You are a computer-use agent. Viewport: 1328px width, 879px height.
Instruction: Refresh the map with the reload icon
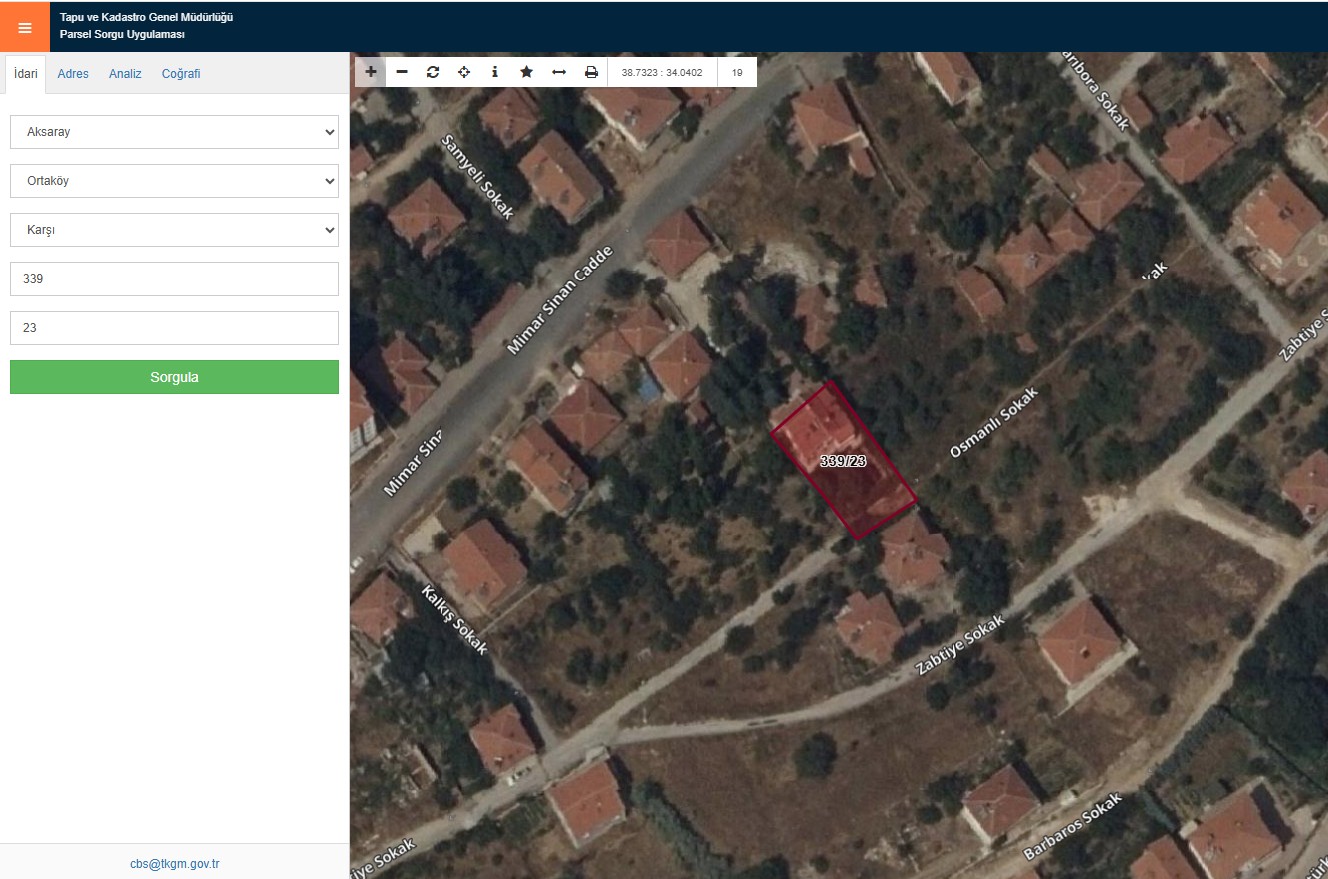pyautogui.click(x=433, y=72)
